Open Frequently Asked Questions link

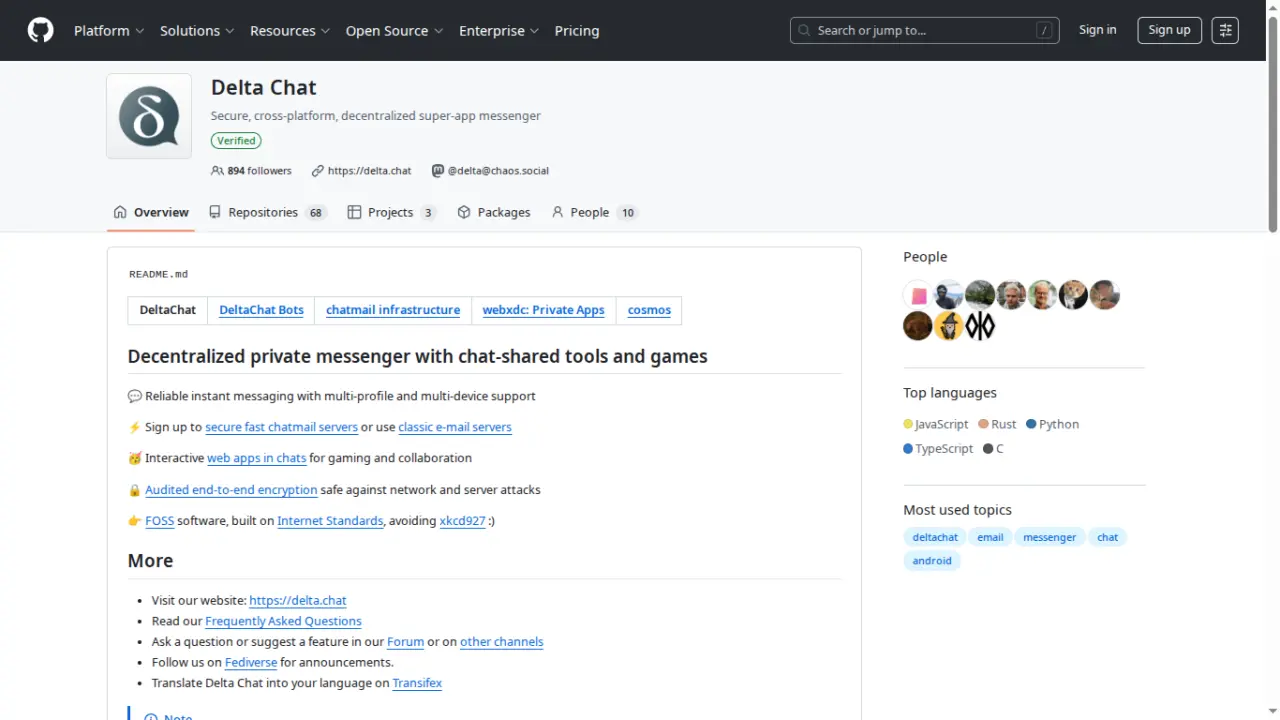(283, 621)
